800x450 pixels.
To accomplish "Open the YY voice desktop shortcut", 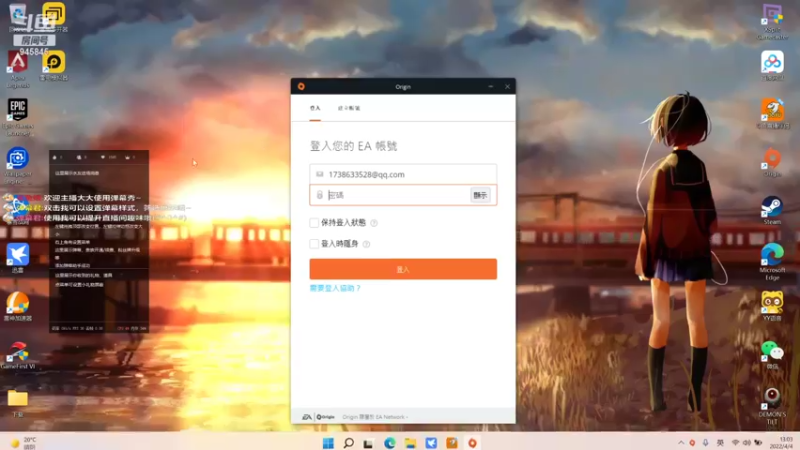I will coord(772,306).
